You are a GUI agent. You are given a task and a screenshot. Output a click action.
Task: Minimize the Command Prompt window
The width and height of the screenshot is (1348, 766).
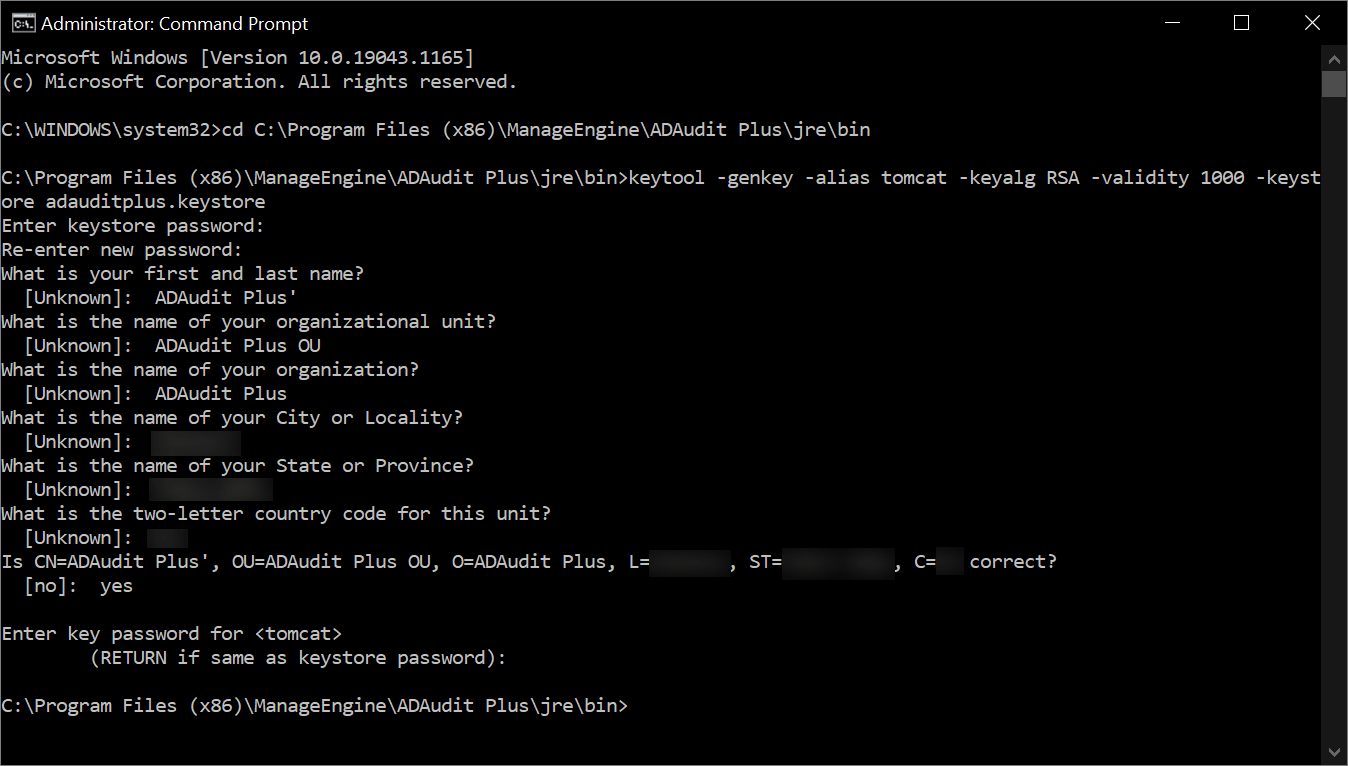1171,22
